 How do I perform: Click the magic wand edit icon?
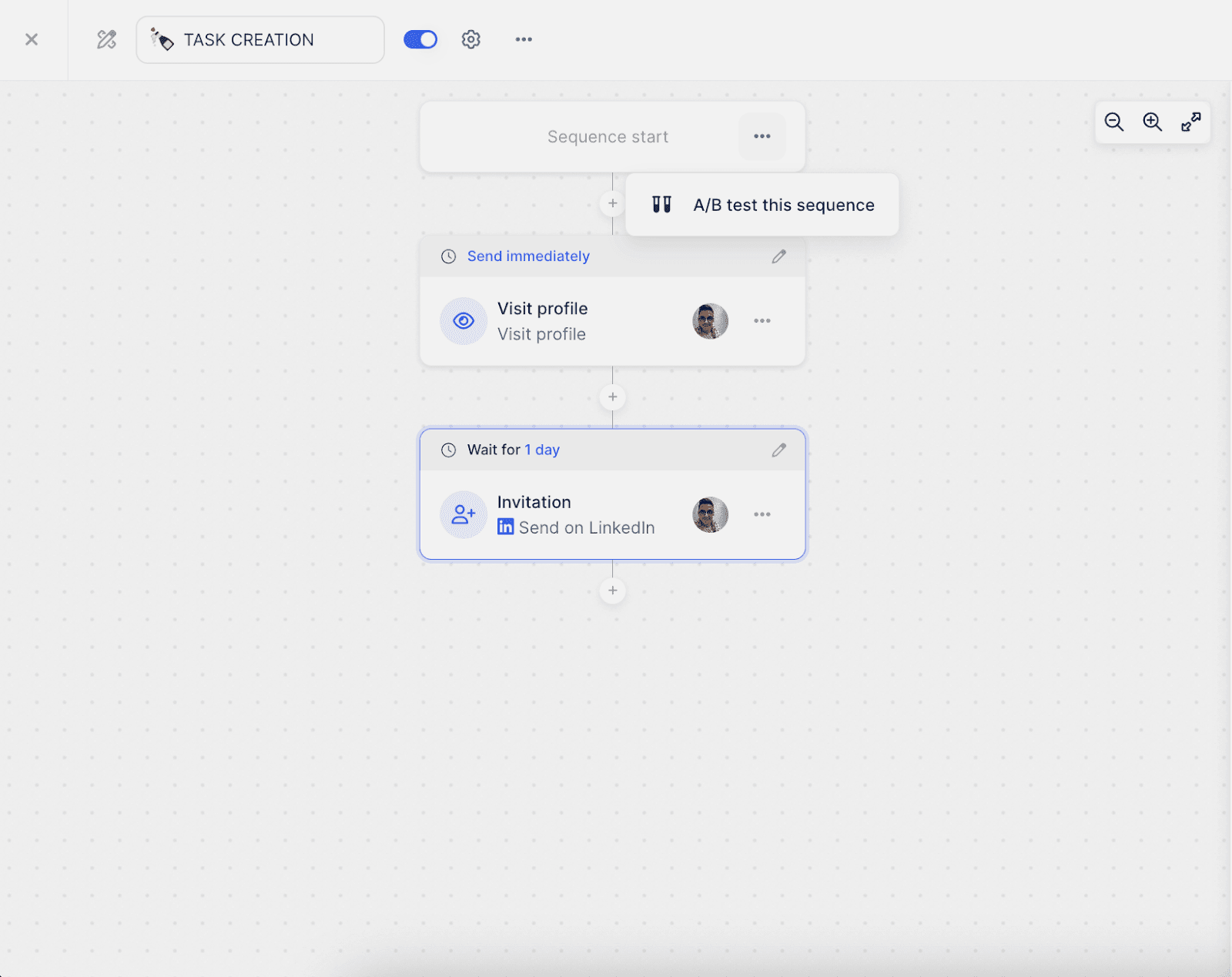coord(106,39)
